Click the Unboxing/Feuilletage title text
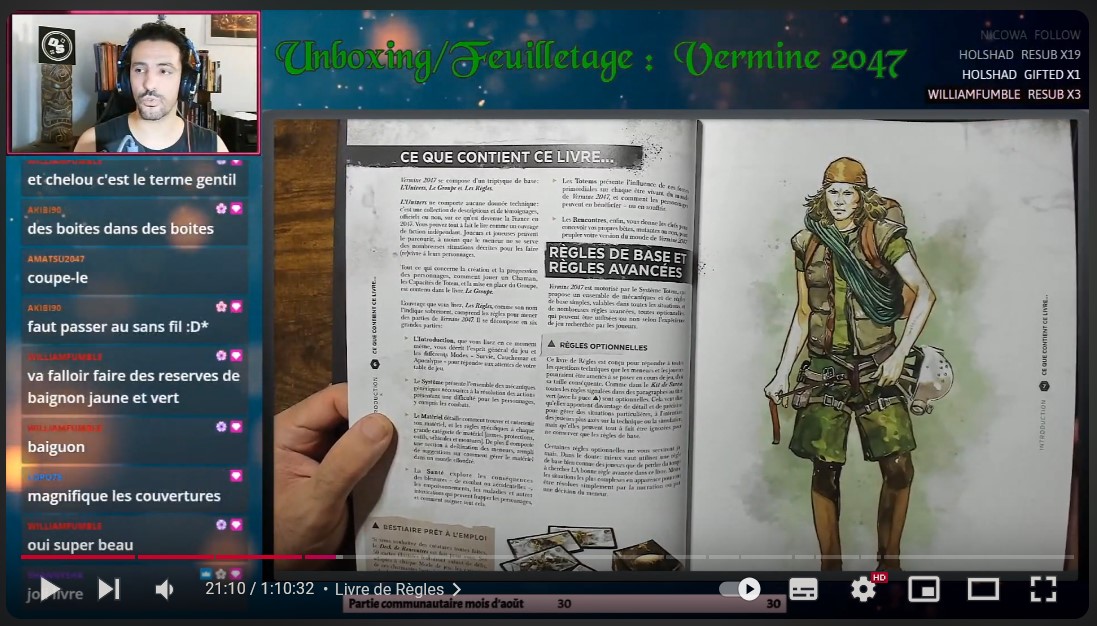Screen dimensions: 1097x626 click(591, 59)
